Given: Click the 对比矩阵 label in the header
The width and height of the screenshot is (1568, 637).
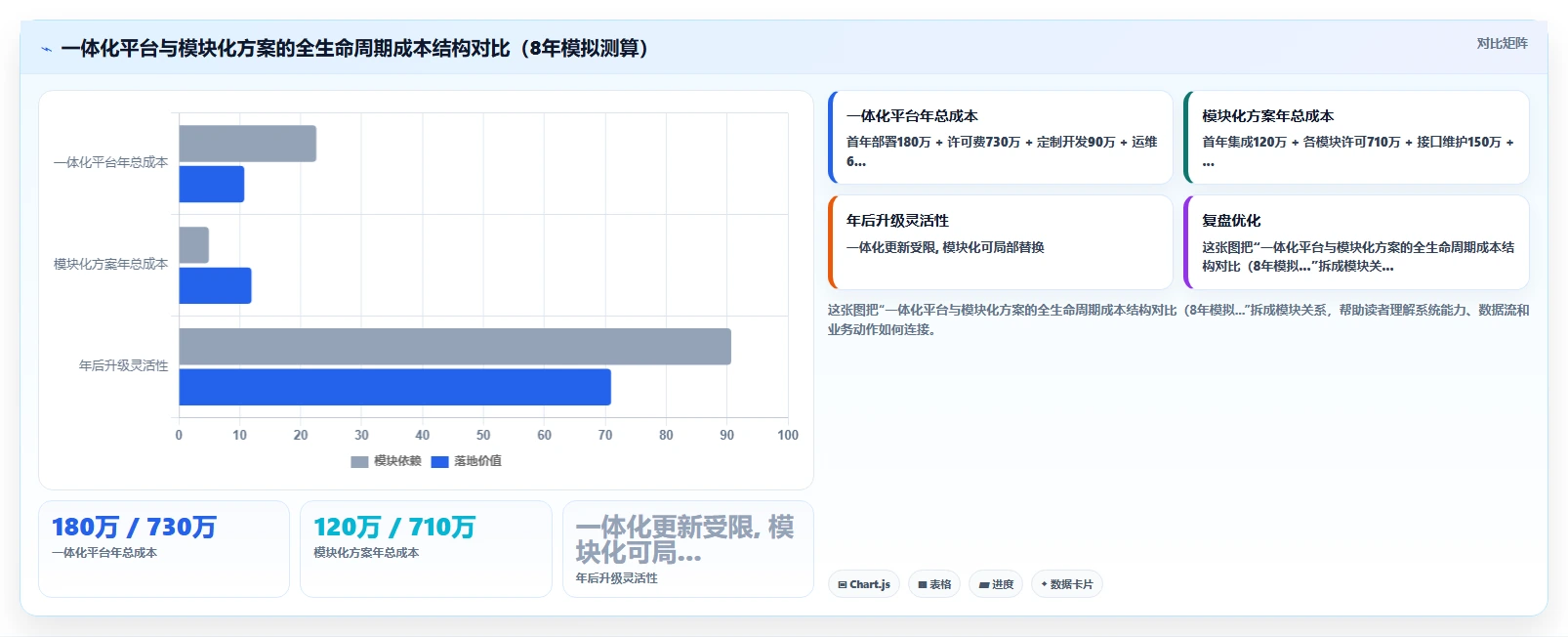Looking at the screenshot, I should 1502,43.
